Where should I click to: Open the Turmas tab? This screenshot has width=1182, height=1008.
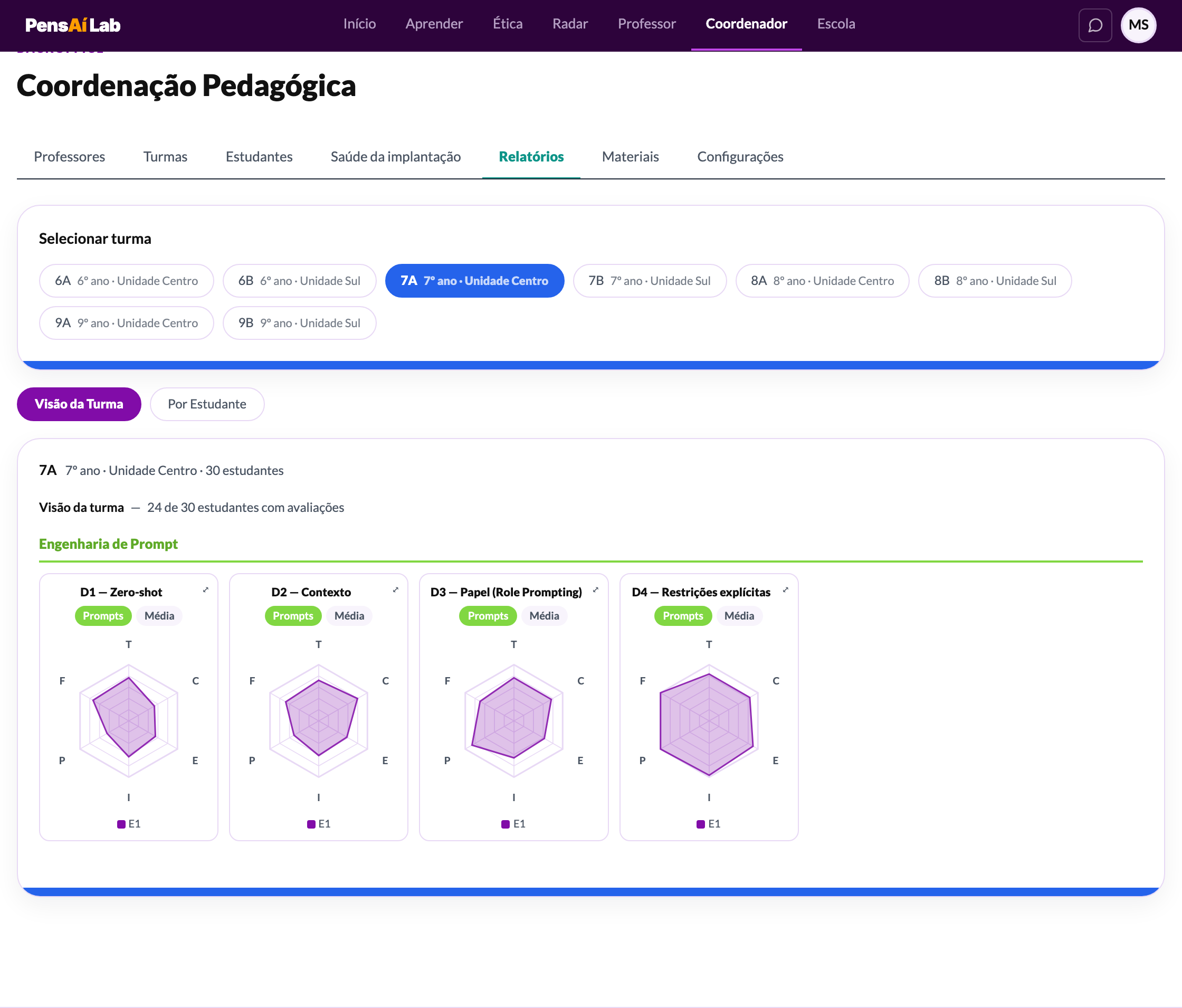(x=166, y=156)
